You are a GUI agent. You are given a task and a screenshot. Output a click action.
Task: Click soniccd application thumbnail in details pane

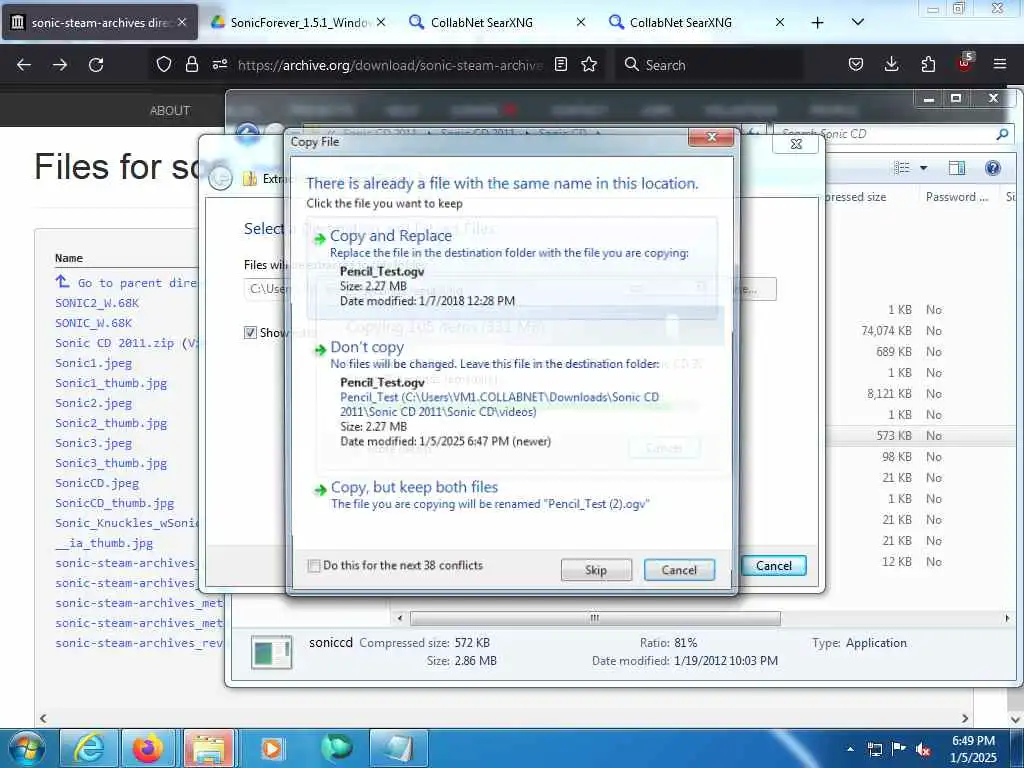coord(271,652)
